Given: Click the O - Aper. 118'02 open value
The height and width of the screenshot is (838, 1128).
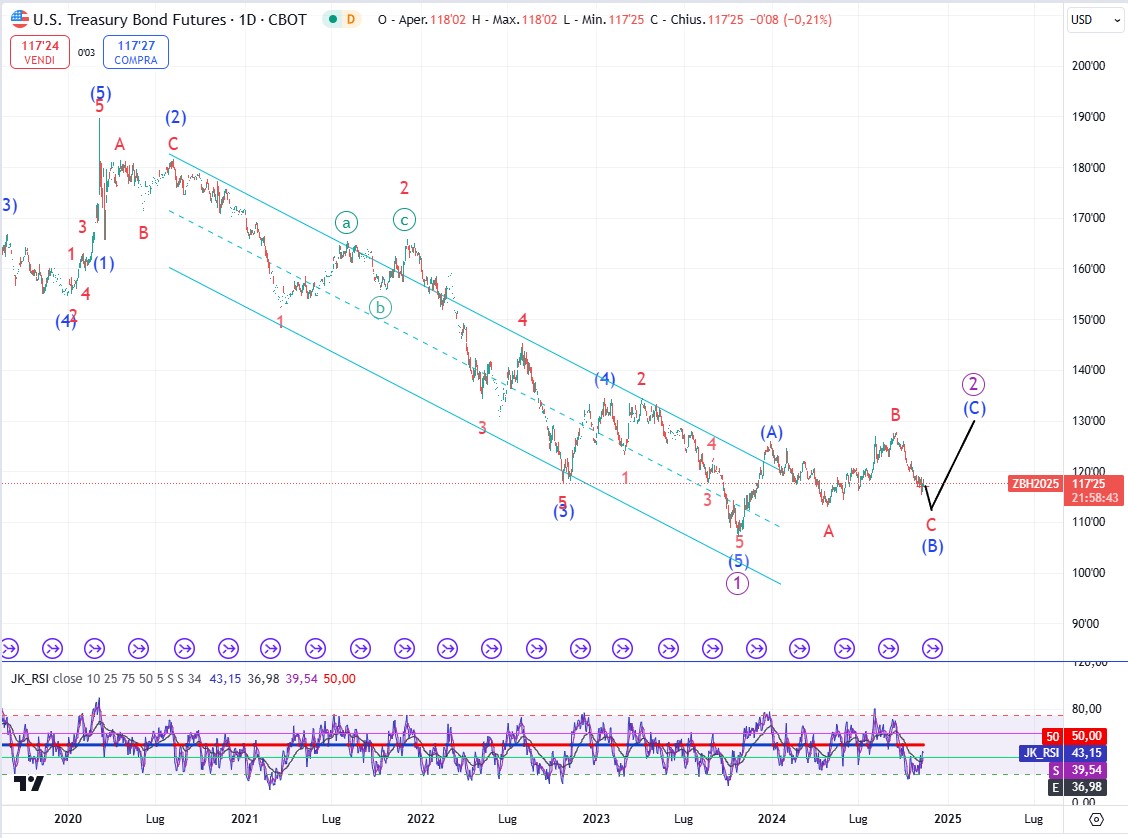Looking at the screenshot, I should [x=422, y=20].
